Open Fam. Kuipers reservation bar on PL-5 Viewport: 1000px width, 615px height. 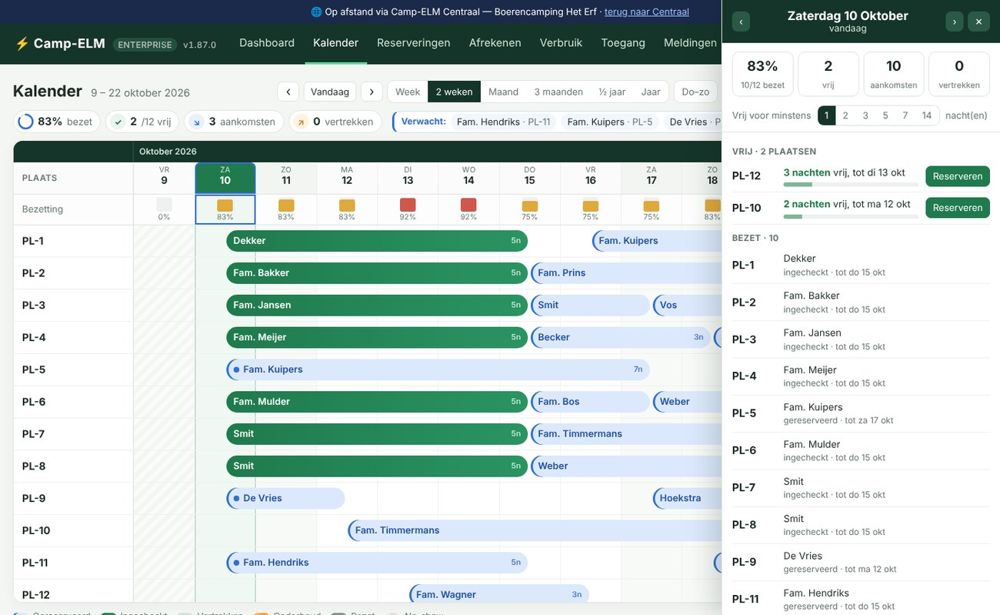(x=438, y=369)
